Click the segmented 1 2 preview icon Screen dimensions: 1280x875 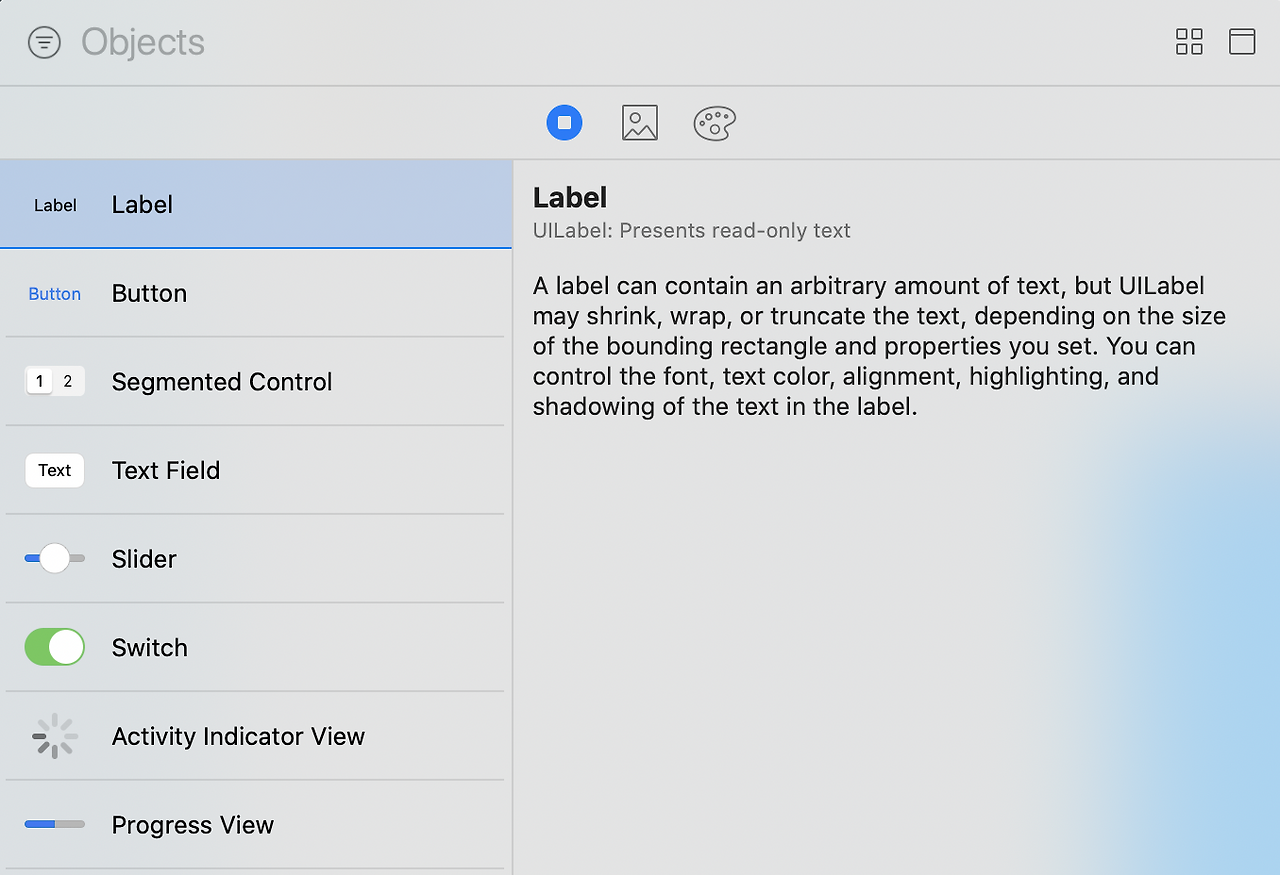[x=55, y=381]
